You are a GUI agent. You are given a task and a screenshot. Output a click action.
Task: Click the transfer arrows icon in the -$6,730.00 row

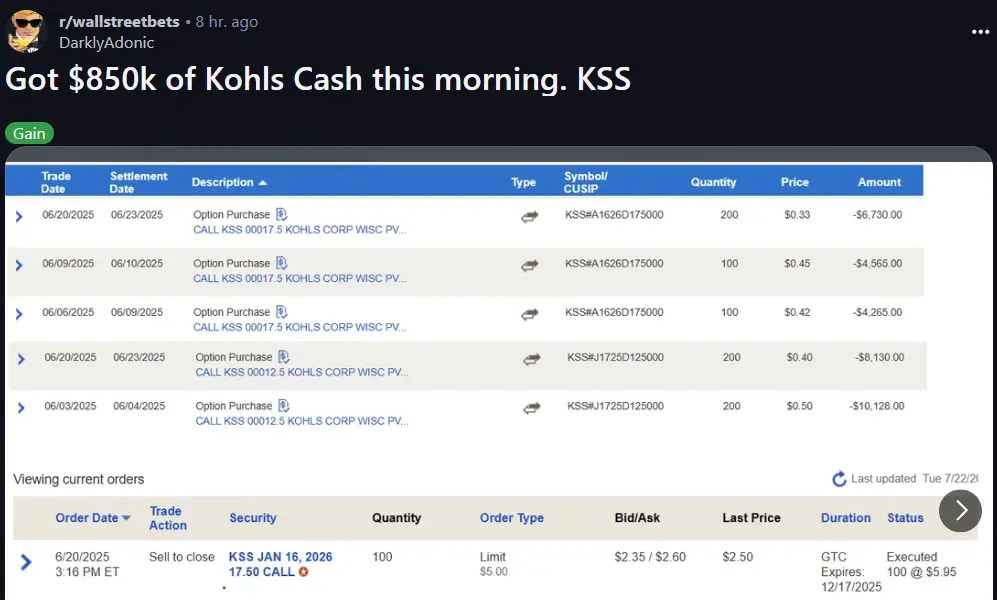tap(530, 217)
